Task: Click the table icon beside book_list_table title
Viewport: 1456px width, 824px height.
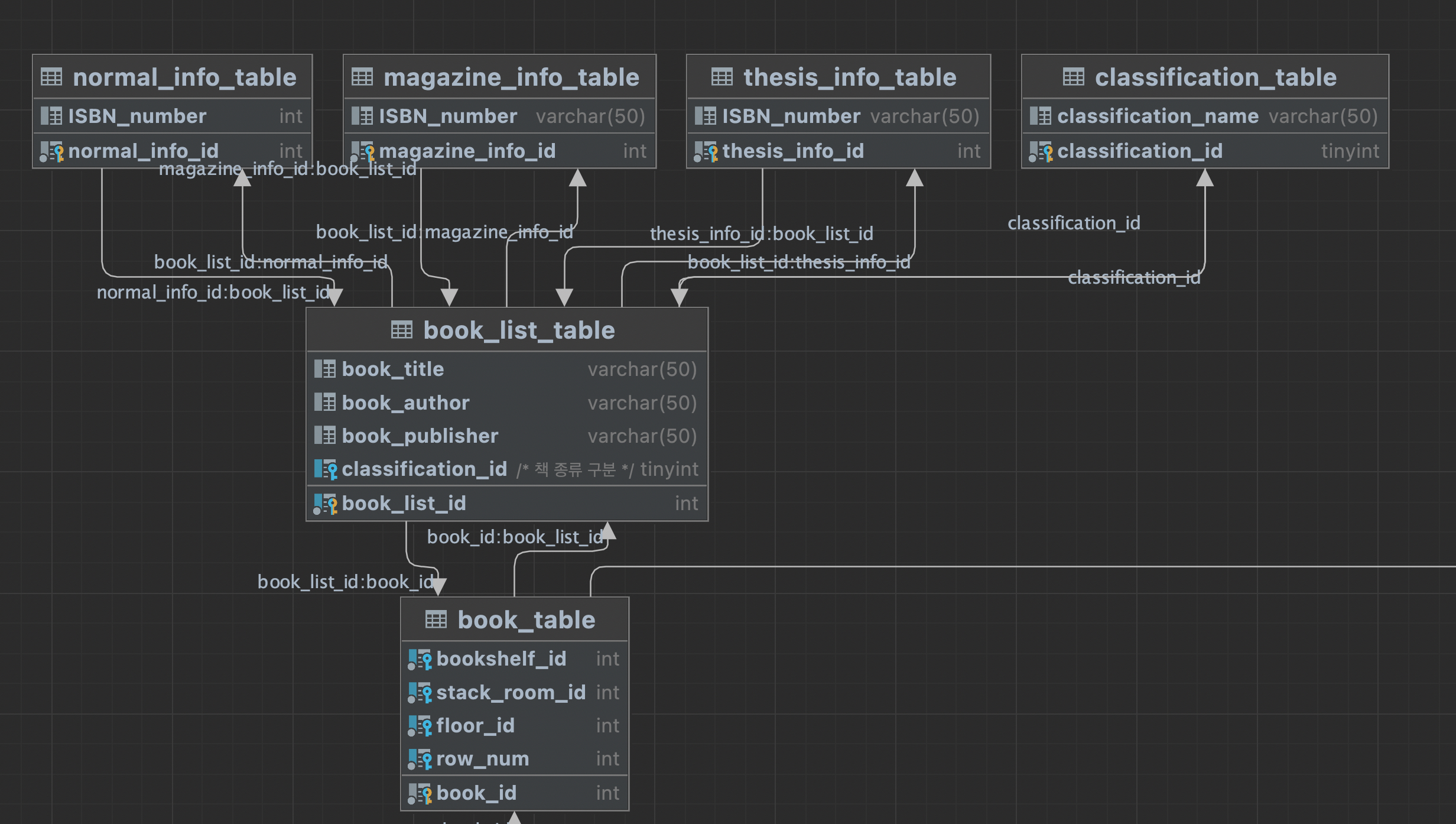Action: point(402,330)
